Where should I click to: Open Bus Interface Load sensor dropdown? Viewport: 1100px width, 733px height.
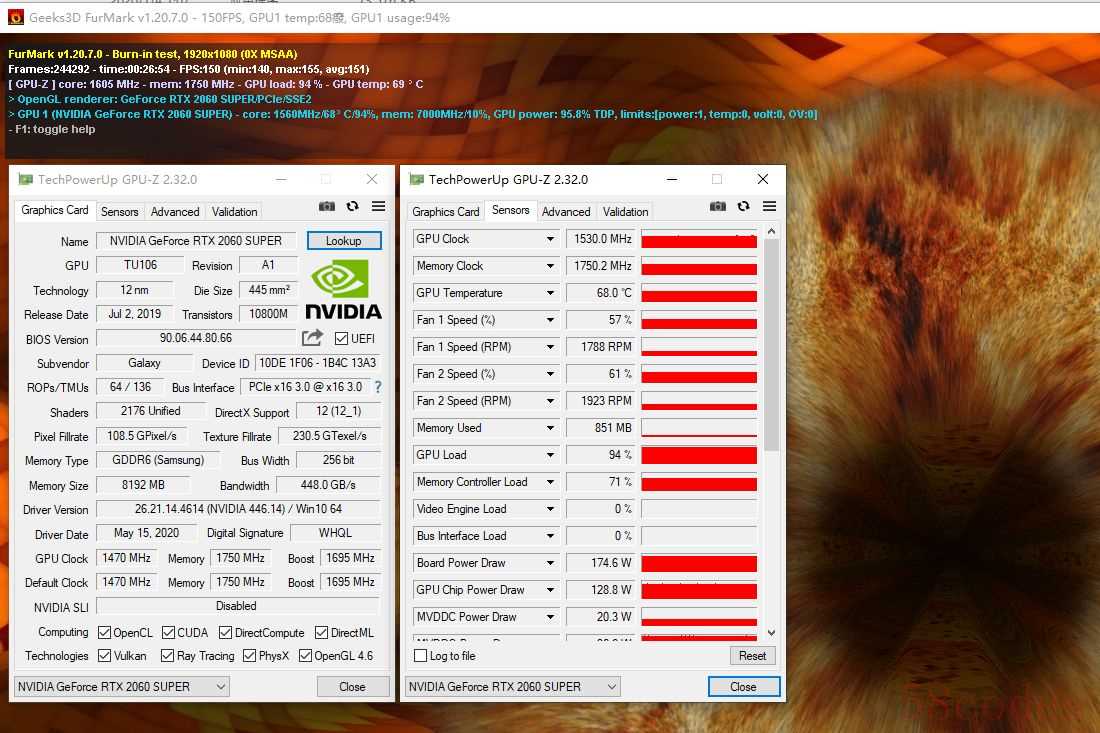(551, 536)
